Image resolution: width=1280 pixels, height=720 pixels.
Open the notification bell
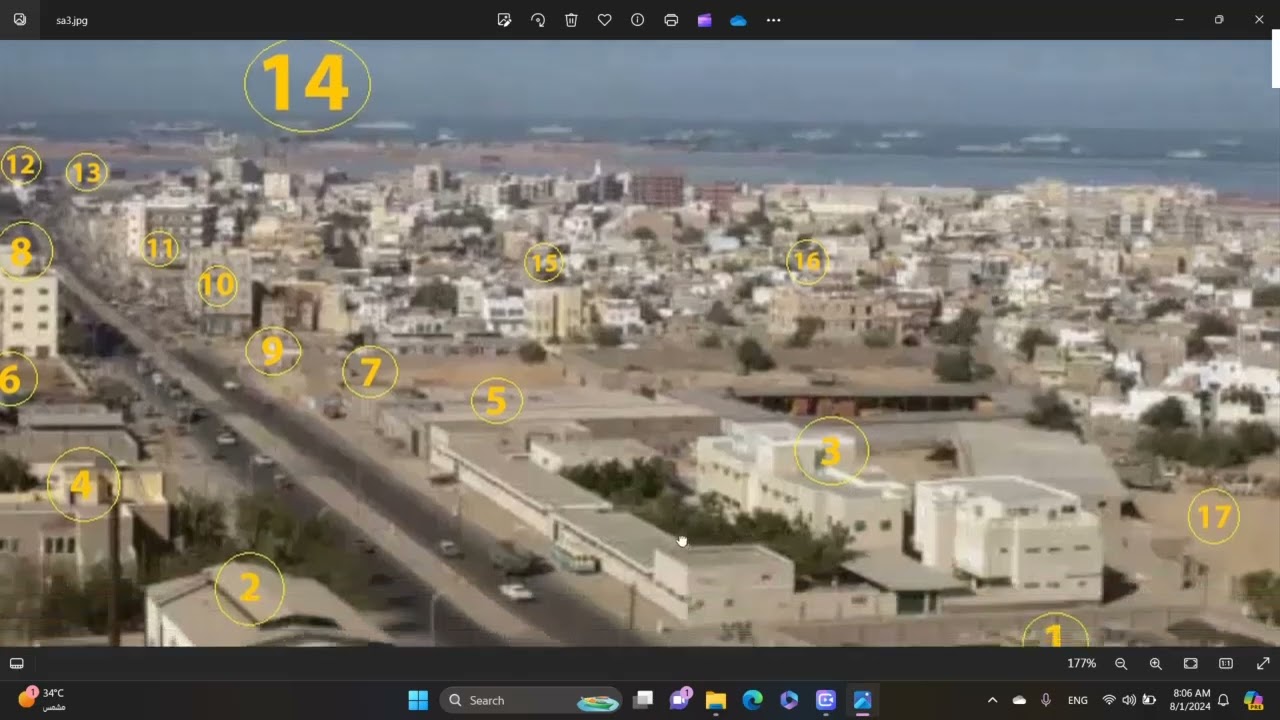(1223, 700)
